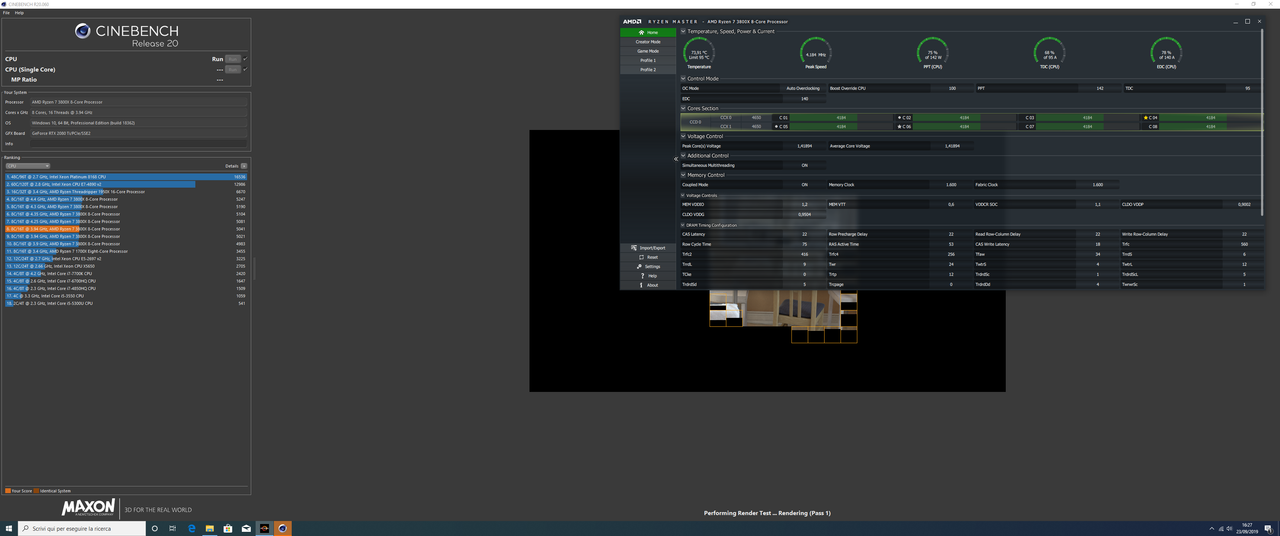Select the Intel Xeon X5650 ranking row

[126, 266]
